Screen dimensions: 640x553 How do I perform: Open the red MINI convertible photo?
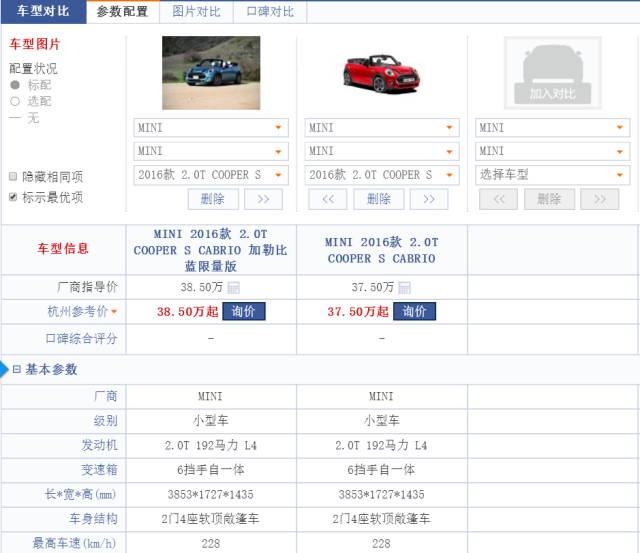tap(382, 73)
